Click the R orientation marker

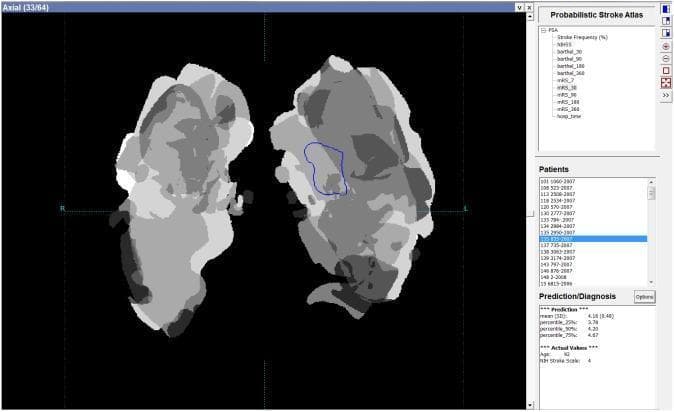click(x=62, y=209)
